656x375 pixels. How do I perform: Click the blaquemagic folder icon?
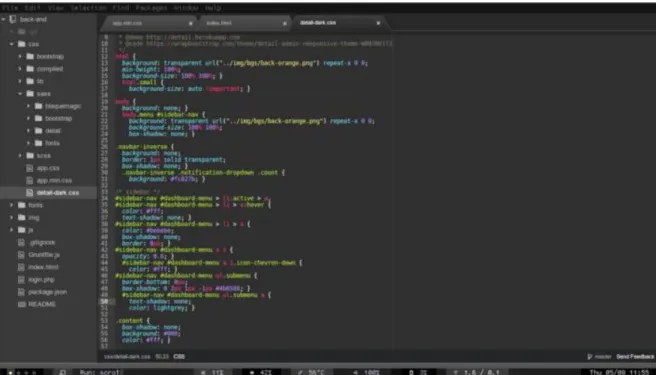pos(38,106)
